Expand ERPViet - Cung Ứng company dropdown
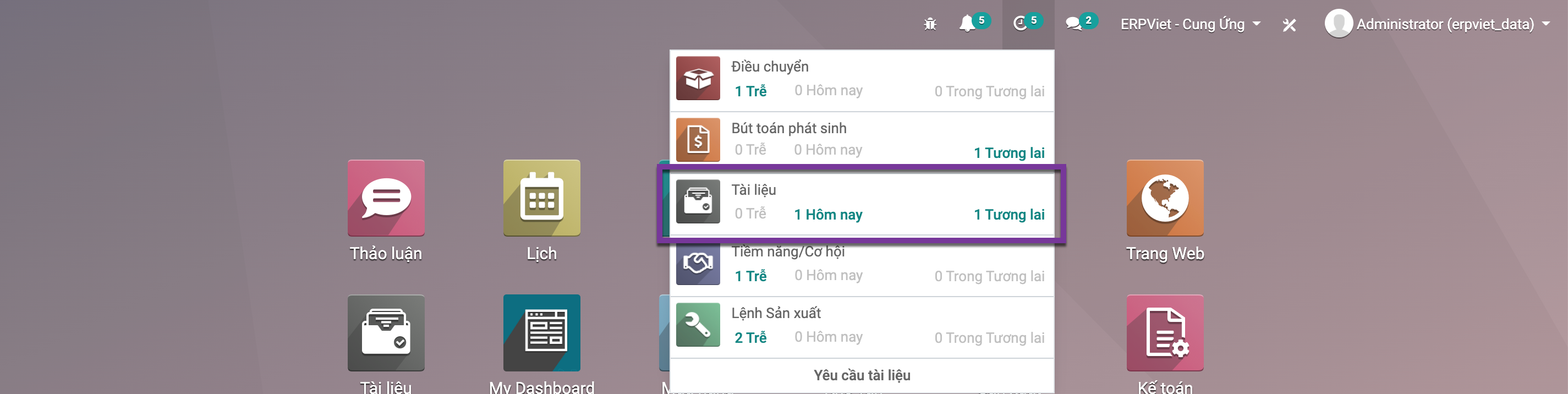This screenshot has height=394, width=1568. (1191, 24)
